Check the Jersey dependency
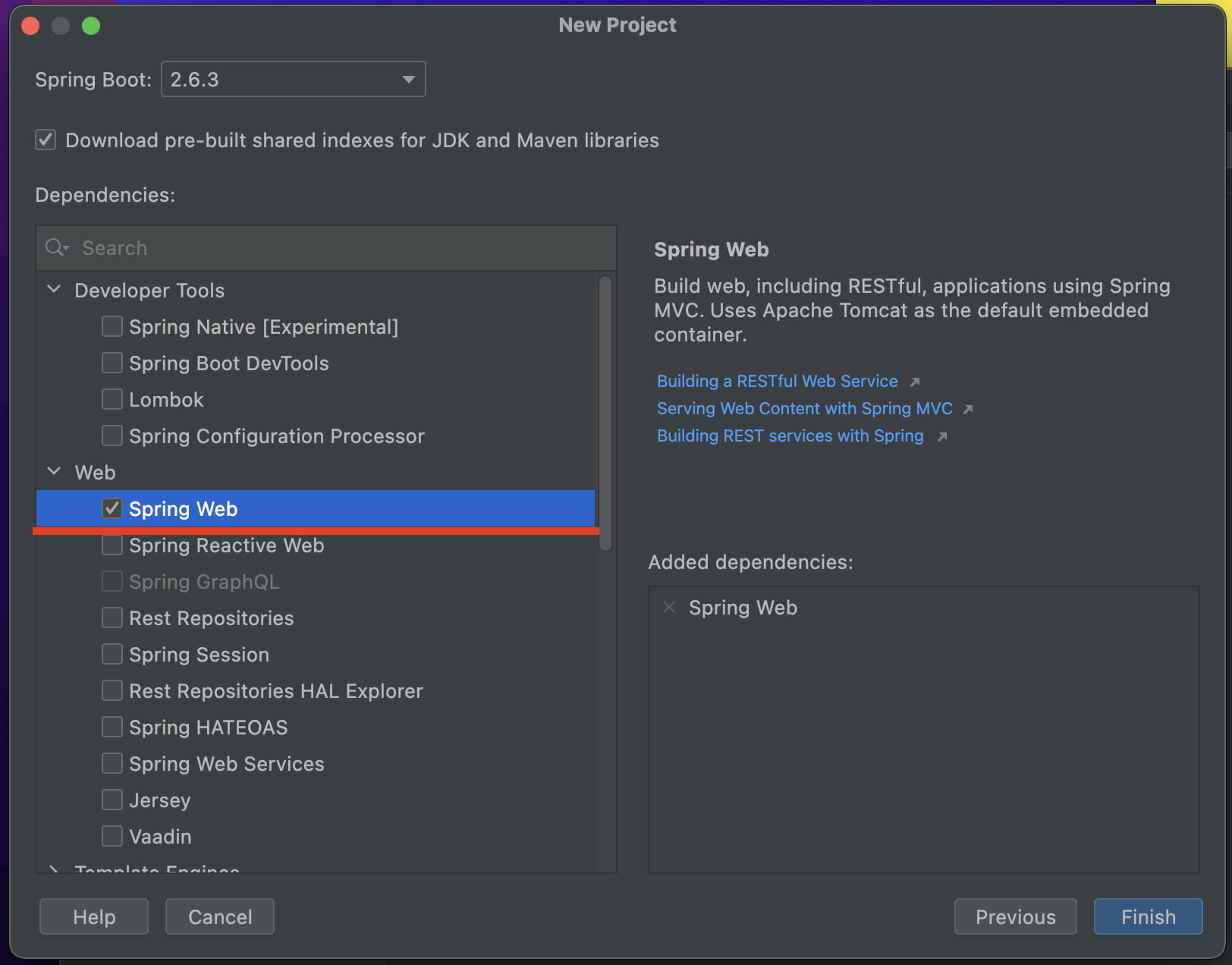Image resolution: width=1232 pixels, height=965 pixels. (112, 800)
